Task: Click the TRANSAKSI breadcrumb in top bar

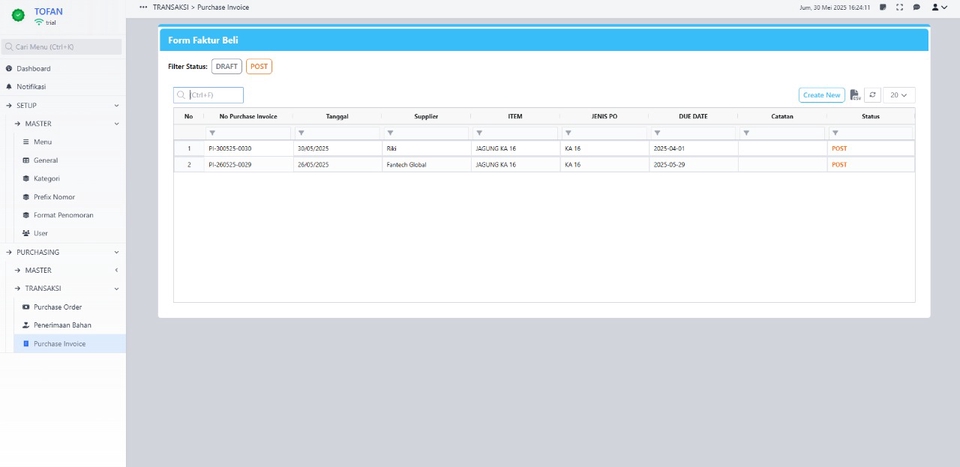Action: tap(170, 7)
